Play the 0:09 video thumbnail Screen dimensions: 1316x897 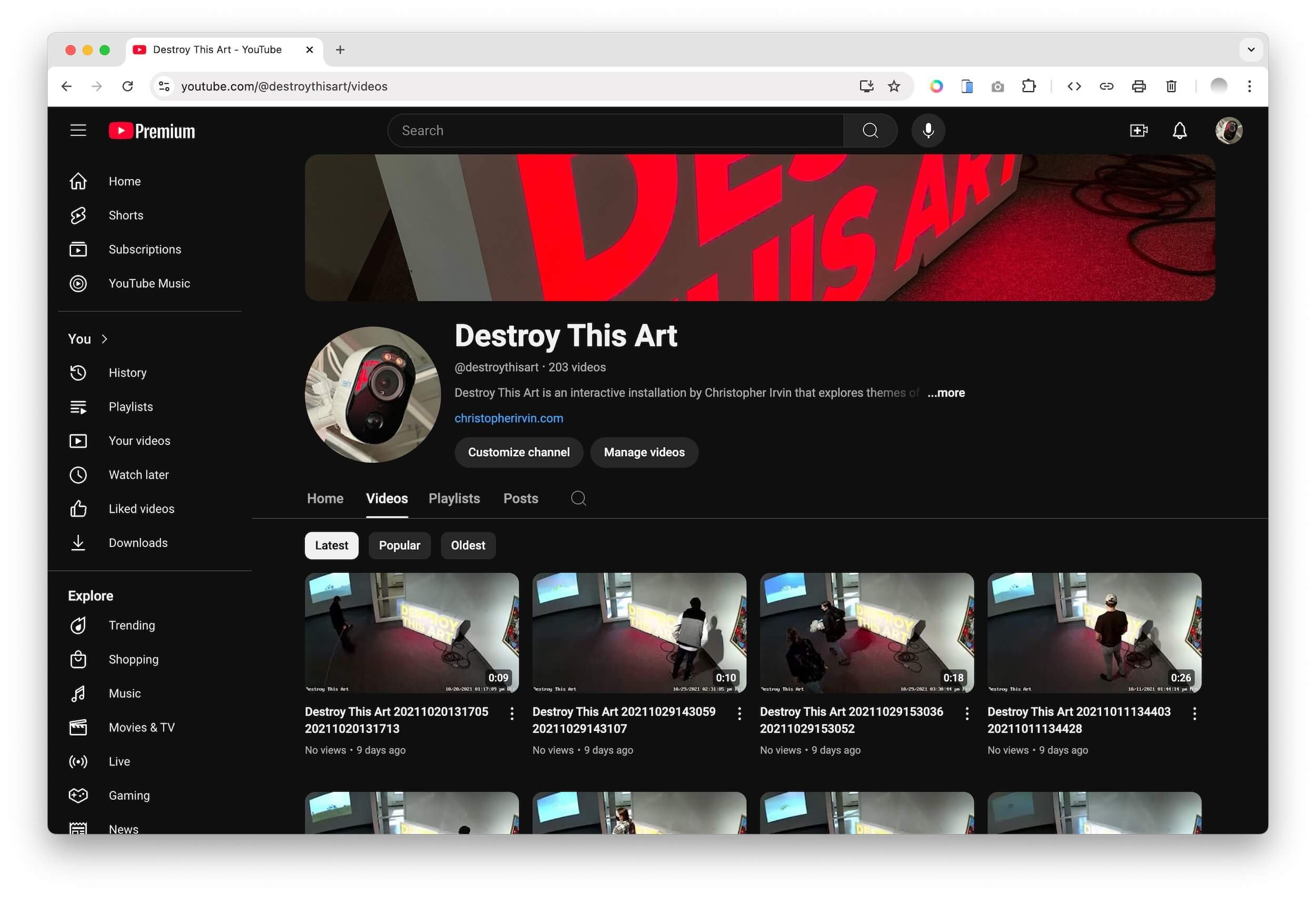click(x=412, y=633)
